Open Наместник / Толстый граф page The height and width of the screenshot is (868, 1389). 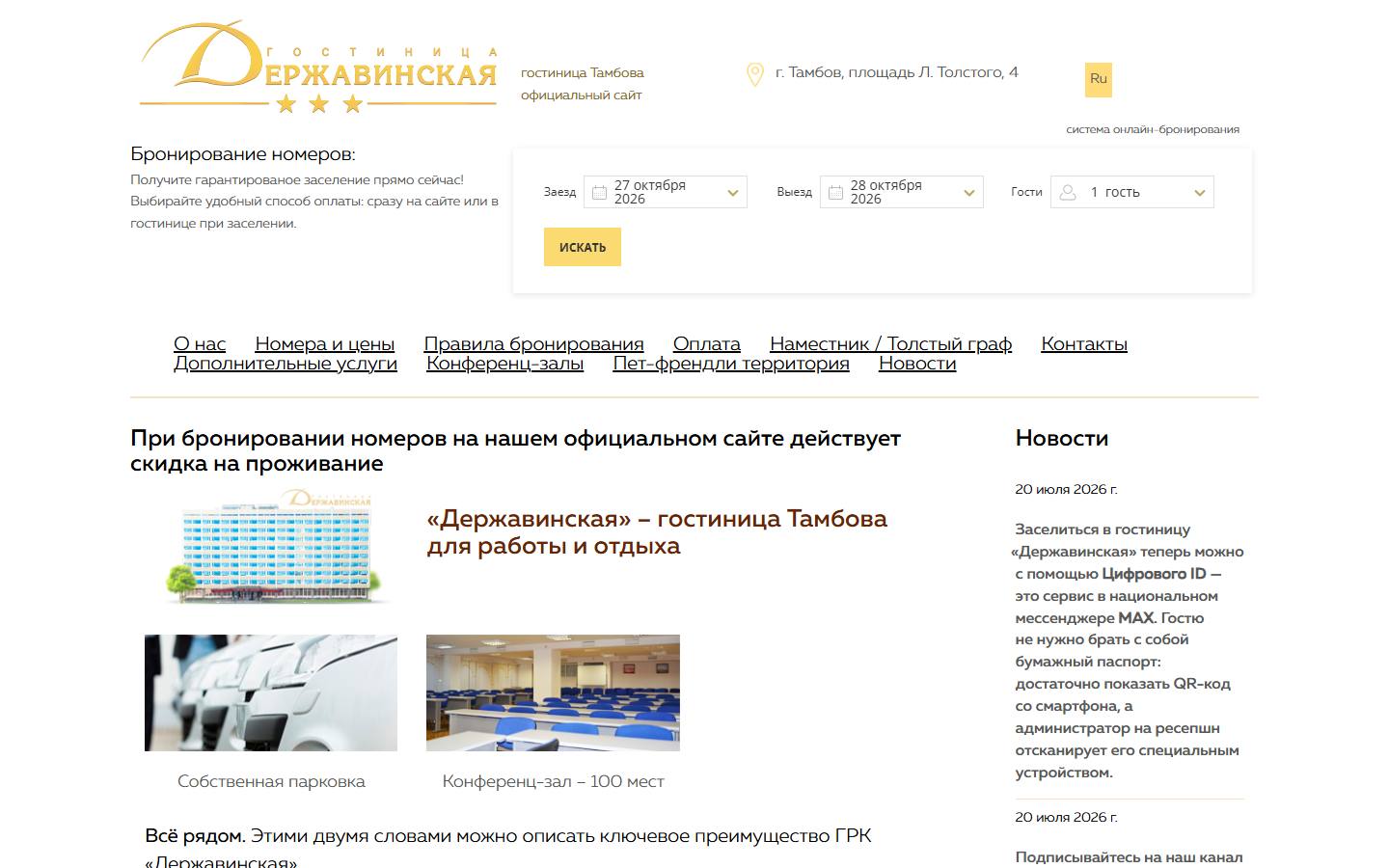coord(891,344)
